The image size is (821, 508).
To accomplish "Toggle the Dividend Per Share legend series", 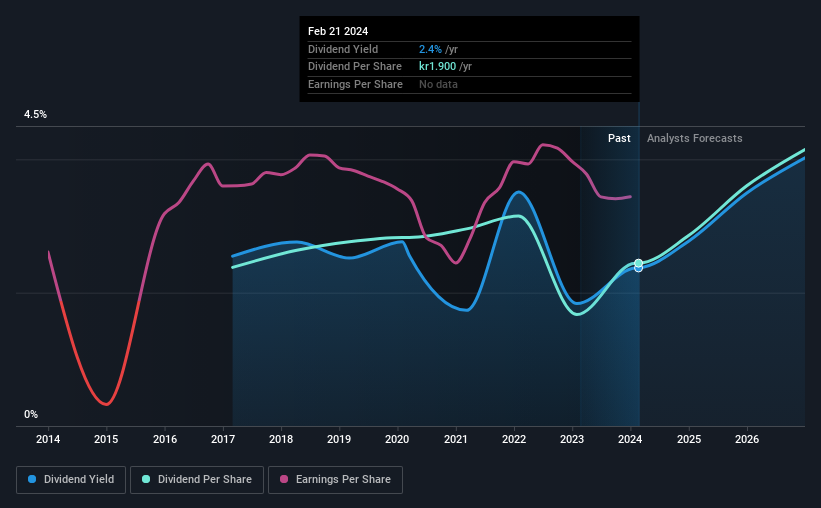I will (x=197, y=480).
